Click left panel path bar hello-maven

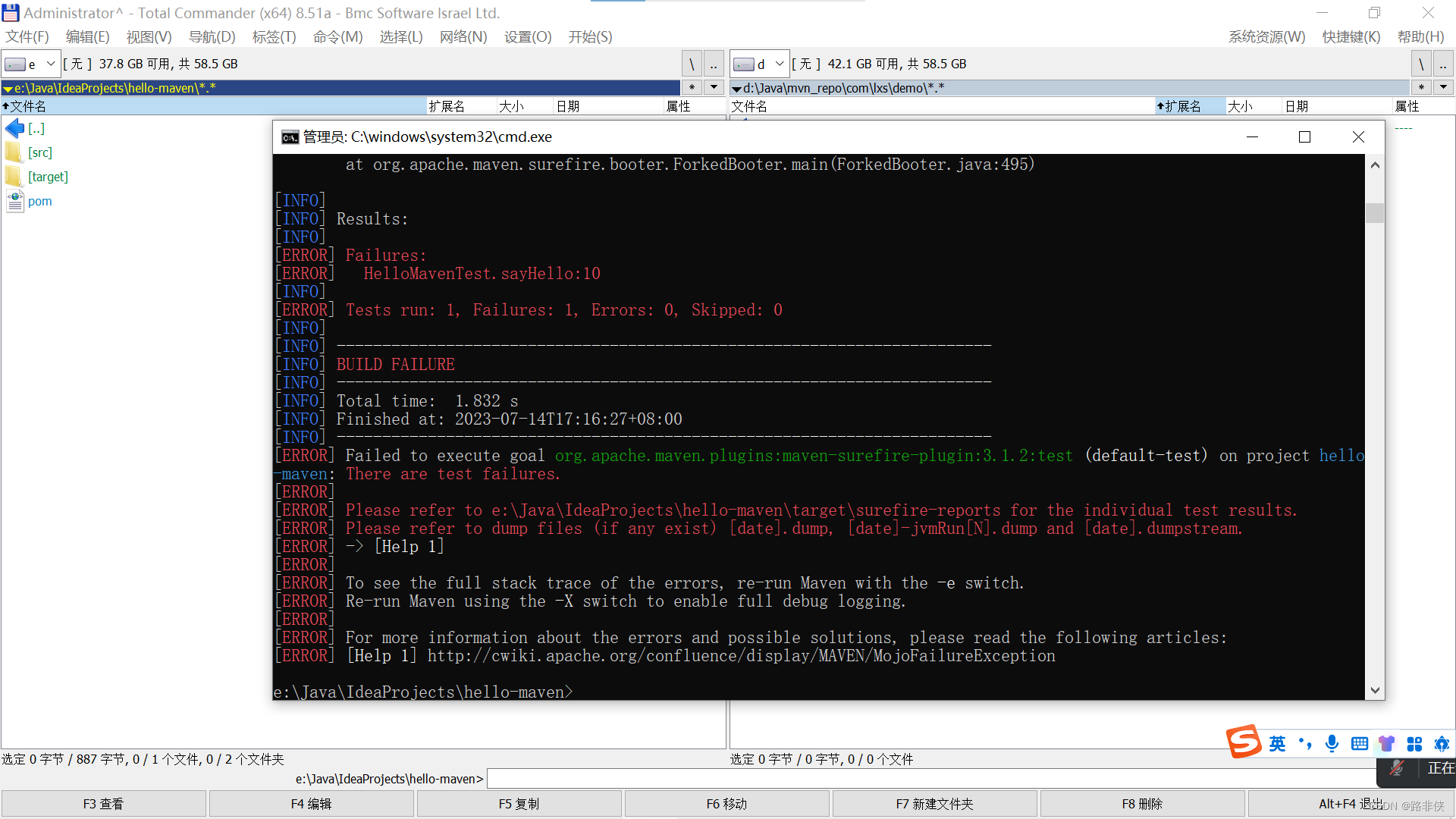click(341, 88)
